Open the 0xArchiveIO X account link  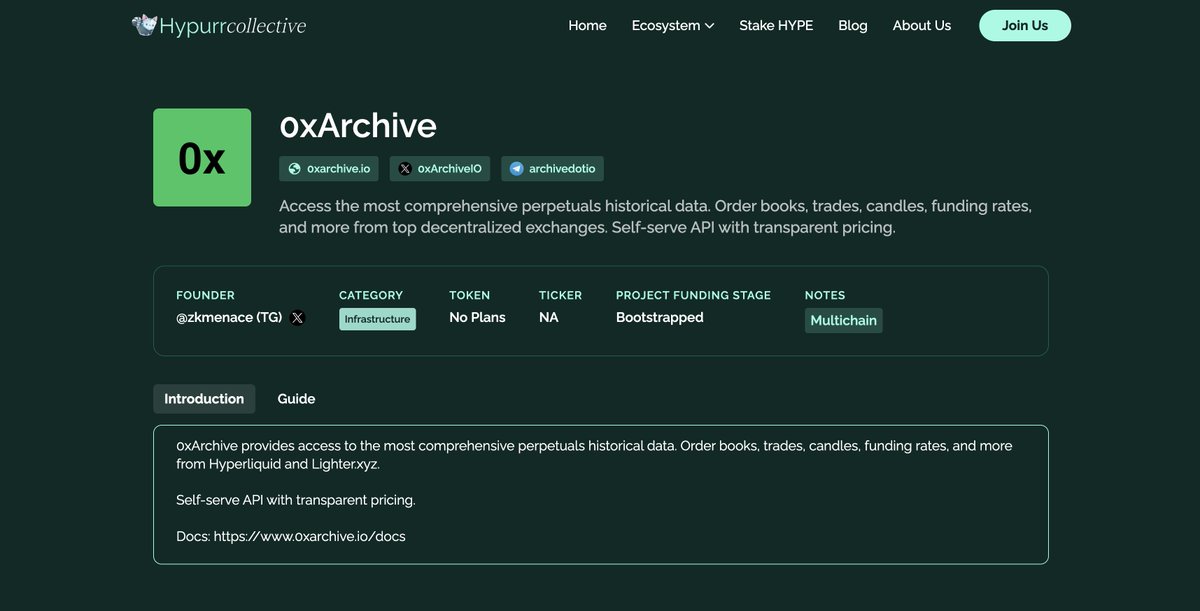tap(440, 169)
